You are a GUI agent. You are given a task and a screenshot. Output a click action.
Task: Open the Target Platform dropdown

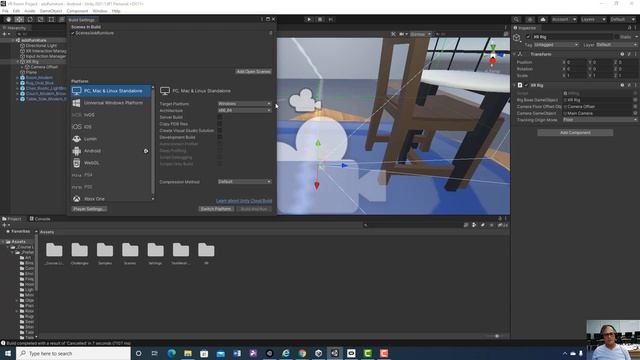(x=244, y=104)
